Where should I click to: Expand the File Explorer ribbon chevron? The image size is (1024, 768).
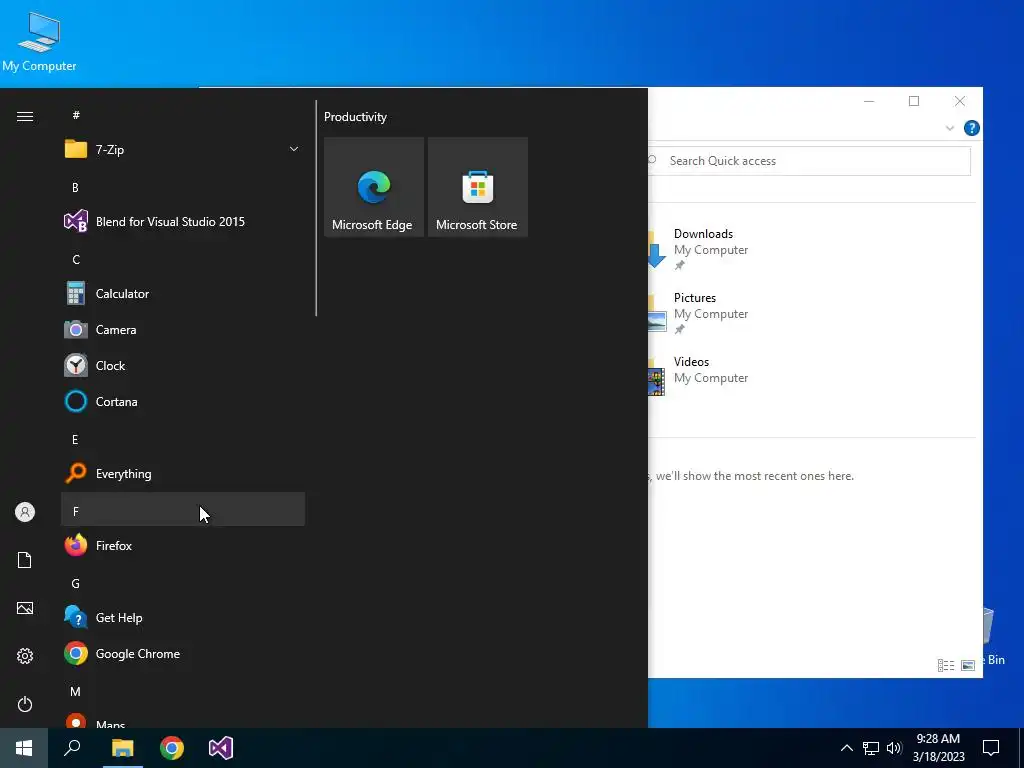[950, 128]
